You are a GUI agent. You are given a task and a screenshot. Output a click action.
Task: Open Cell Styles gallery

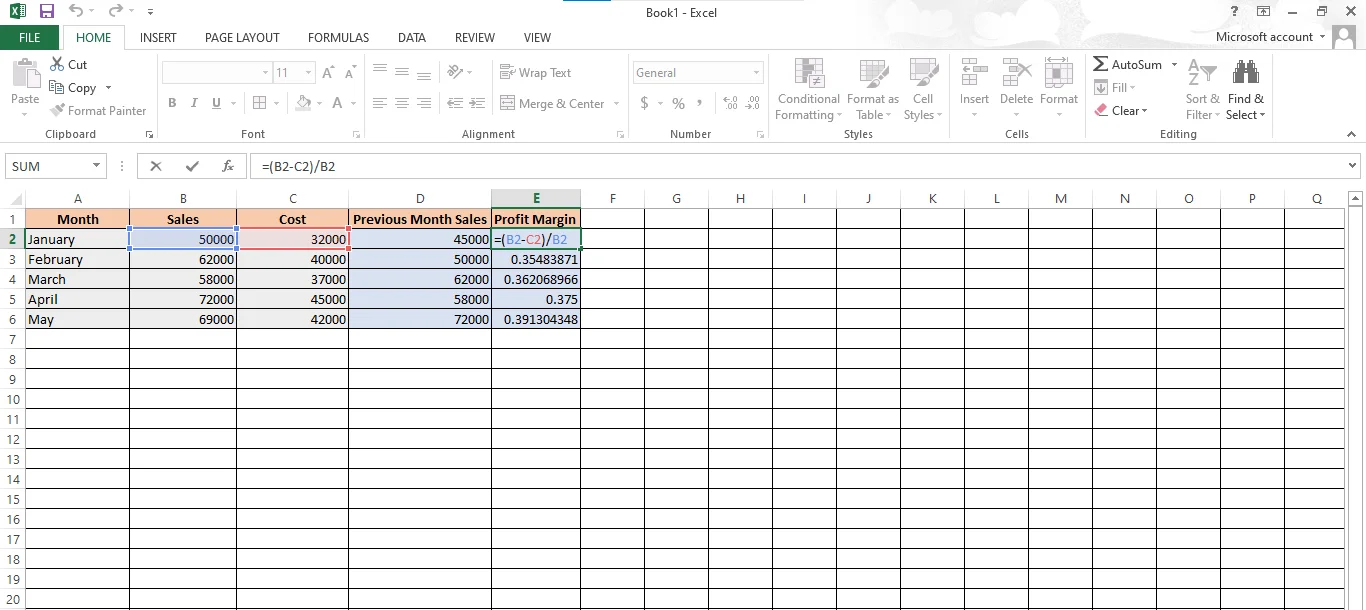pyautogui.click(x=922, y=88)
